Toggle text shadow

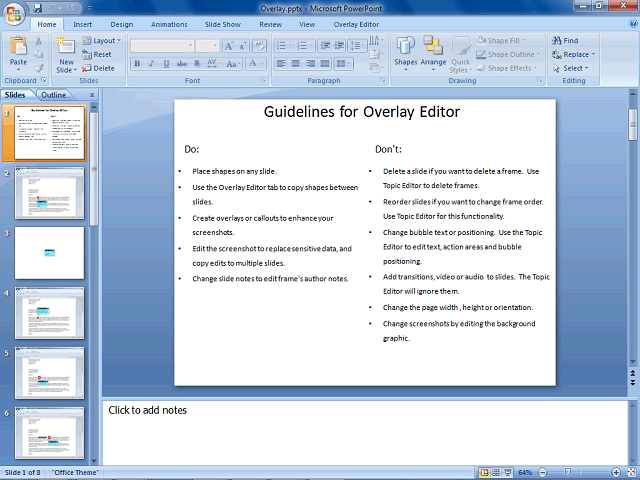(197, 63)
